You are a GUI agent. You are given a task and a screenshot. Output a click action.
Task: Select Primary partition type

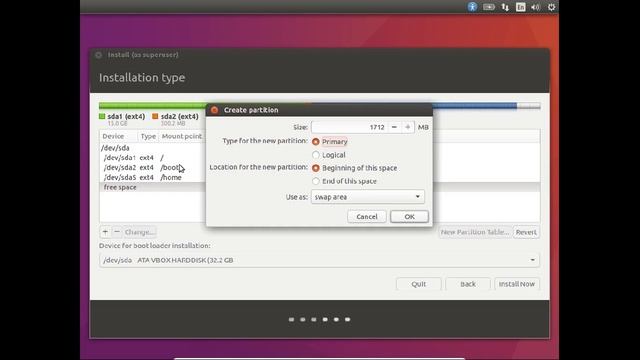[316, 142]
